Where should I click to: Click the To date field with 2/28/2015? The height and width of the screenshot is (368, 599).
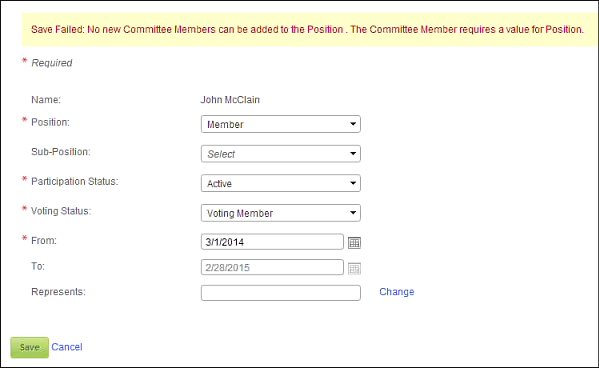tap(272, 267)
